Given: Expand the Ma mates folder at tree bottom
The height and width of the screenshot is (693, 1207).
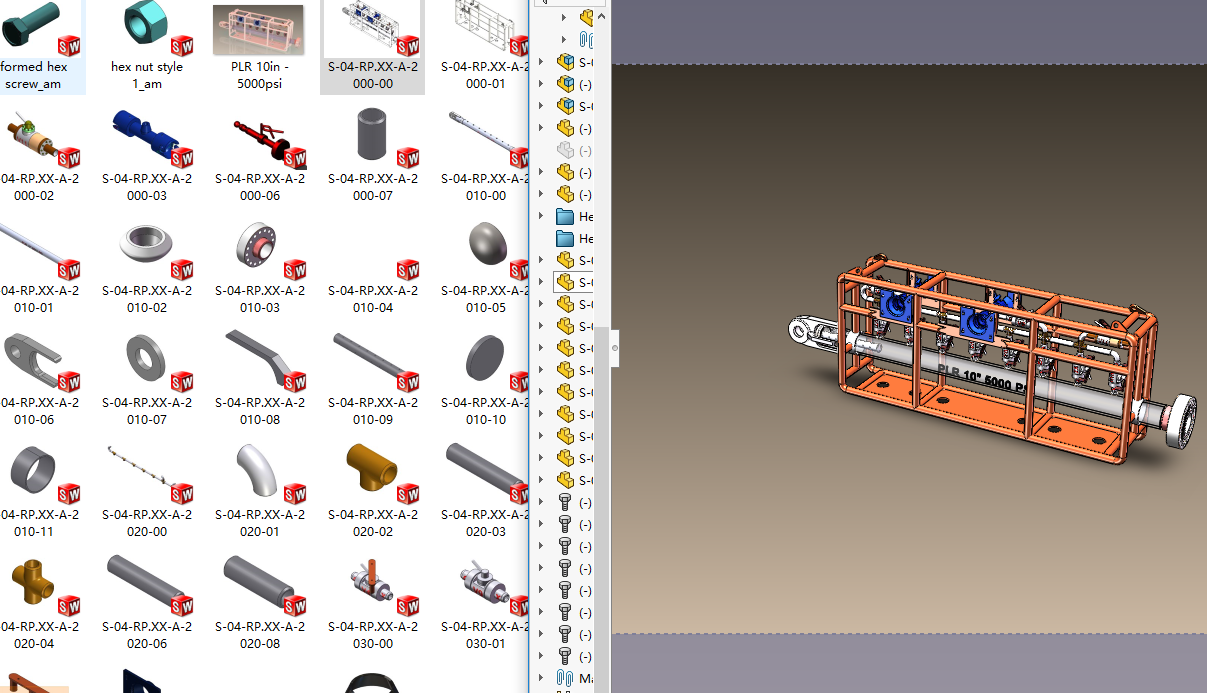Looking at the screenshot, I should [541, 679].
